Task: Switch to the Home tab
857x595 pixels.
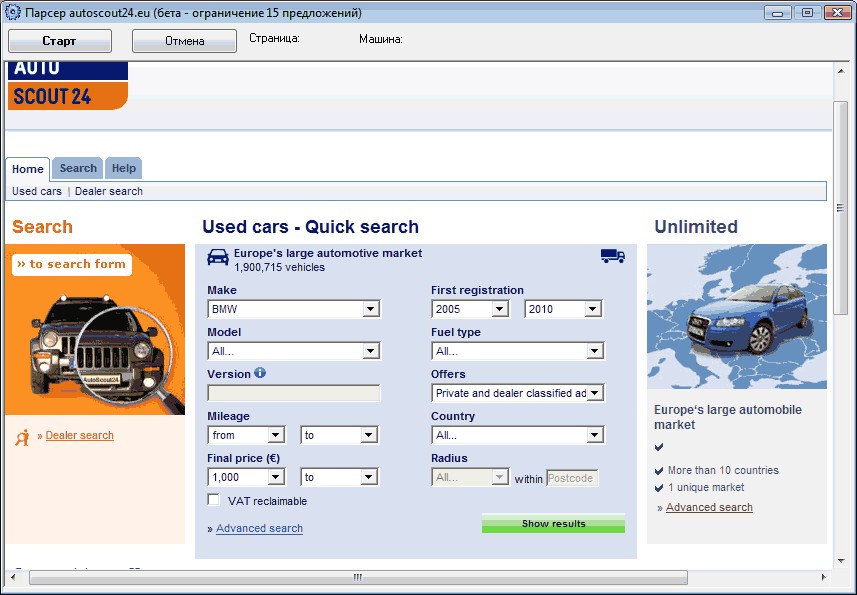Action: [x=27, y=169]
